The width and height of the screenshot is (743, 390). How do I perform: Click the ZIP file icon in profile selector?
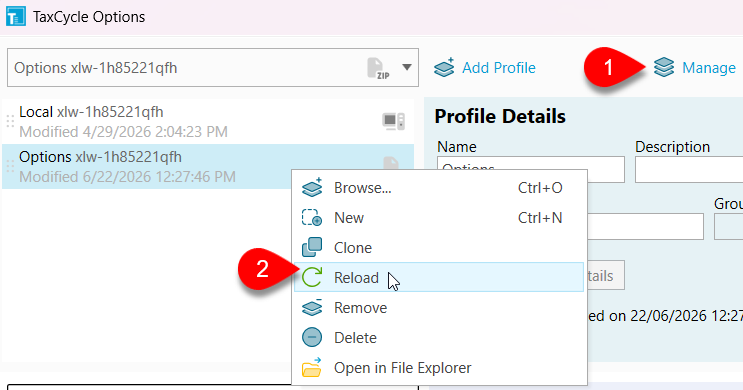coord(378,68)
